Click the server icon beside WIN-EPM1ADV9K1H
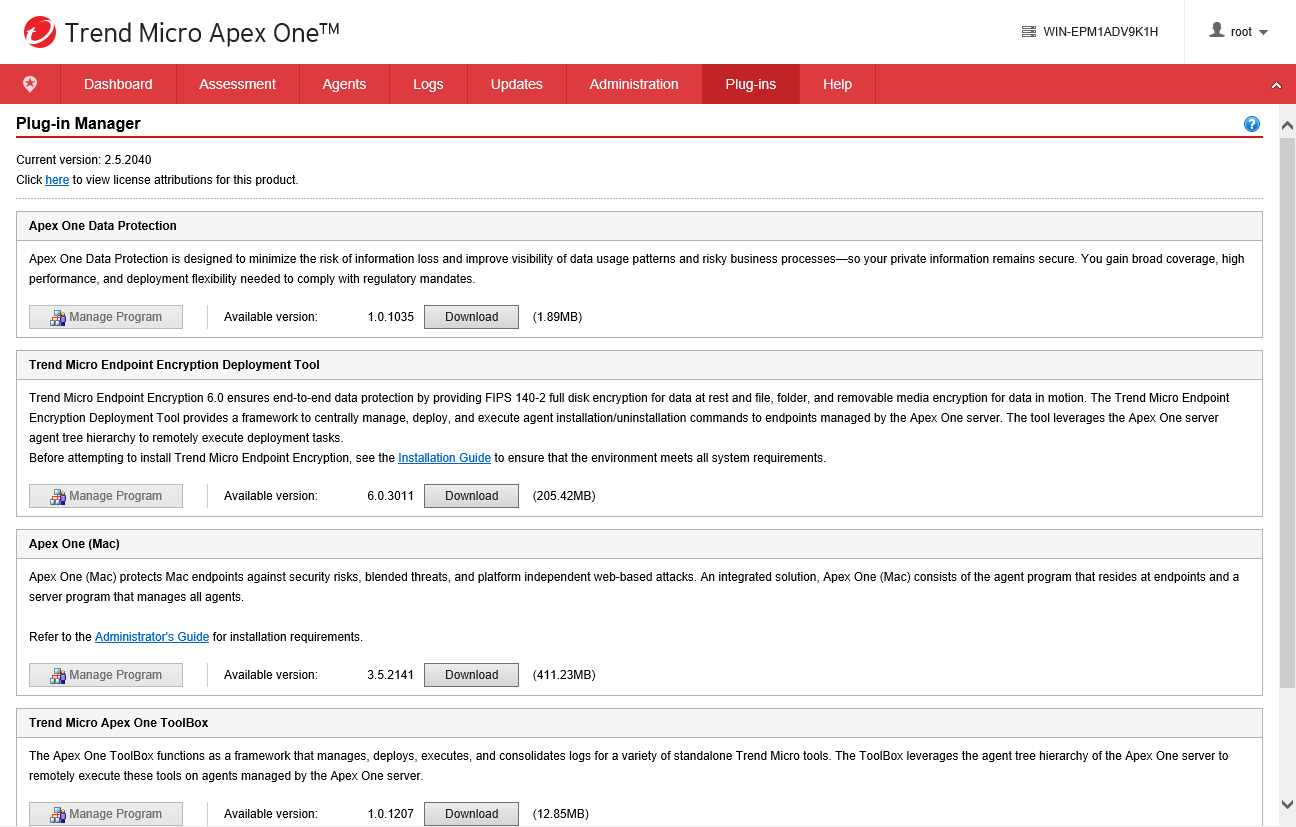 tap(1029, 32)
